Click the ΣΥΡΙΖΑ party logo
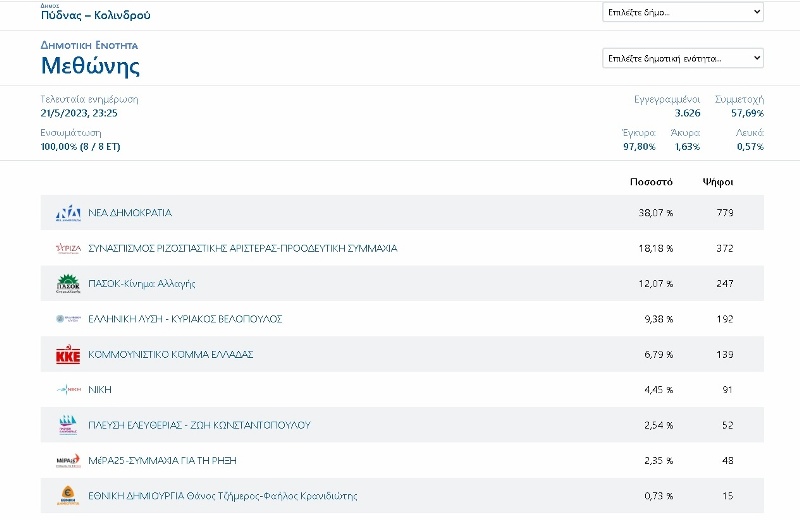The width and height of the screenshot is (800, 520). [x=68, y=249]
